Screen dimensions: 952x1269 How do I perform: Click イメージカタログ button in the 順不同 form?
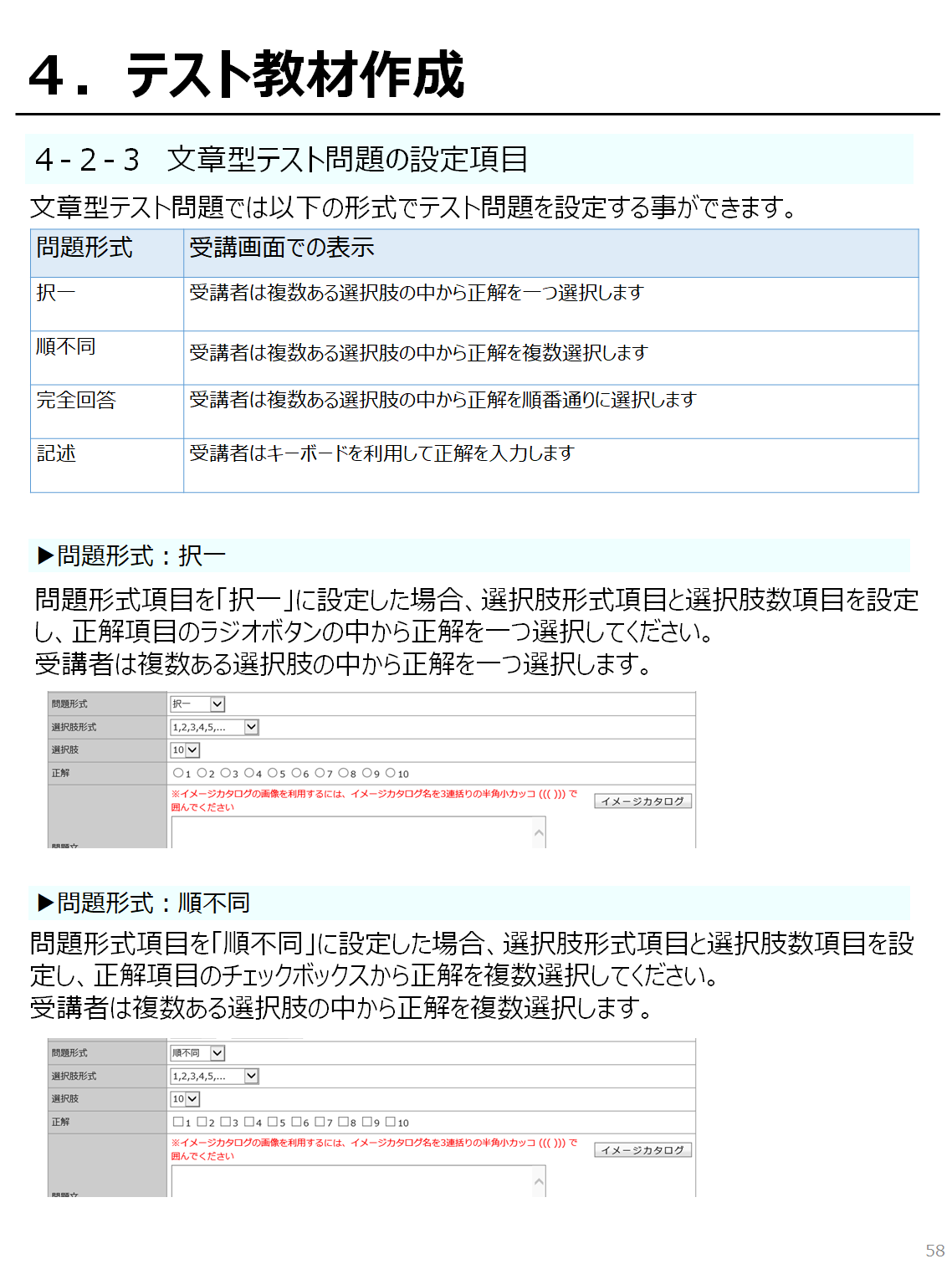point(642,1150)
